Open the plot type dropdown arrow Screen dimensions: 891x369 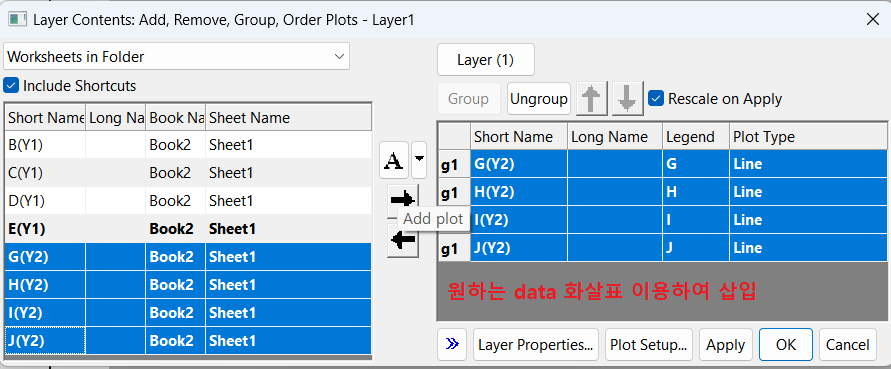coord(418,161)
